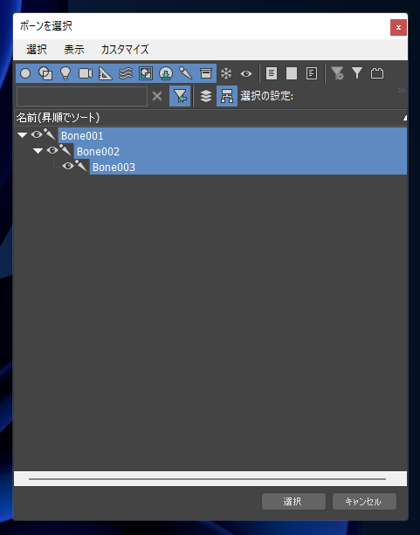Toggle the cameras display filter icon
Viewport: 420px width, 535px height.
pyautogui.click(x=85, y=73)
